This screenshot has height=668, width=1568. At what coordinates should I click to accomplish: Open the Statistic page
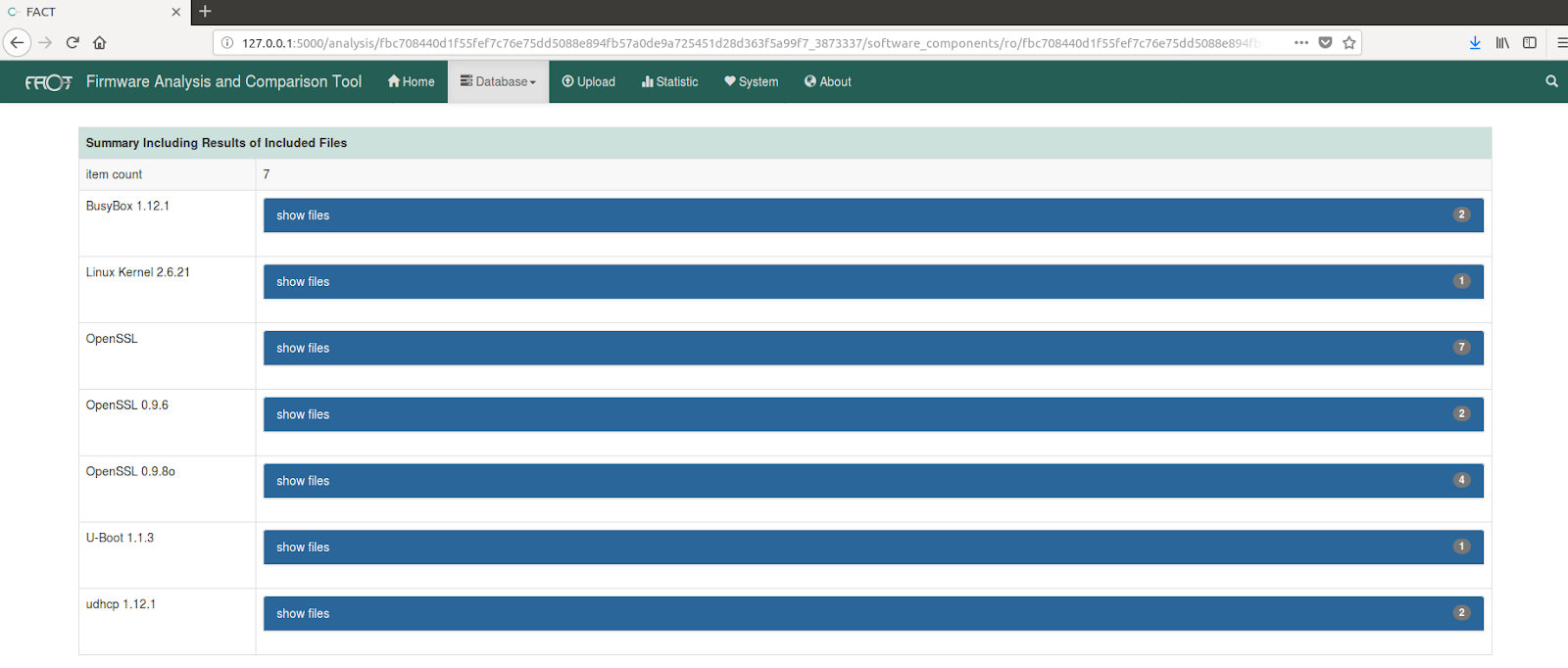click(x=670, y=81)
